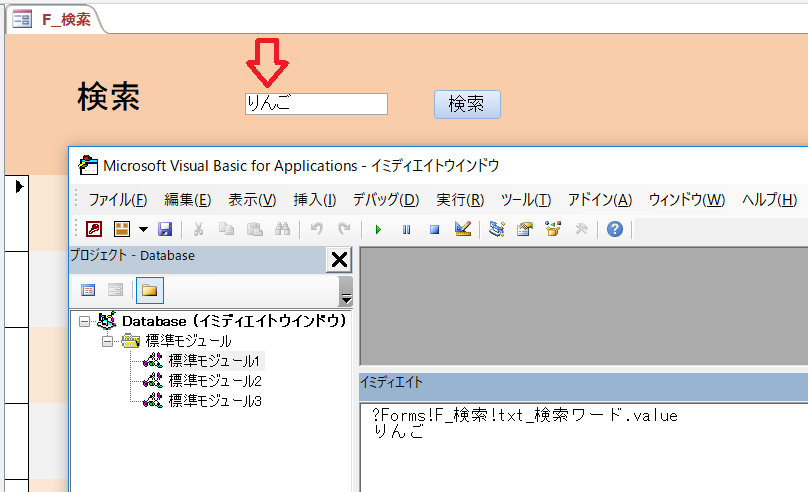The width and height of the screenshot is (808, 492).
Task: Open Visual Basic Help question mark icon
Action: click(x=615, y=229)
